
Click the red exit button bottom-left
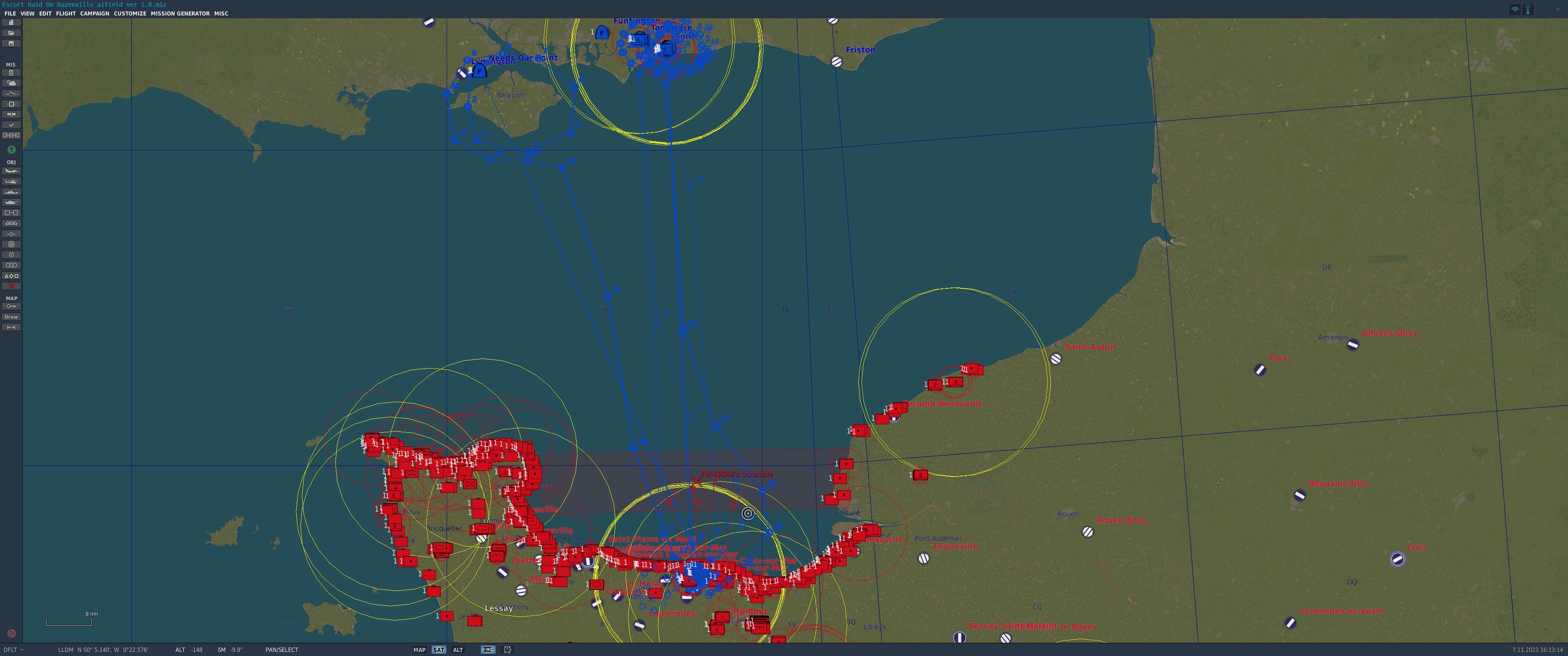pos(11,634)
